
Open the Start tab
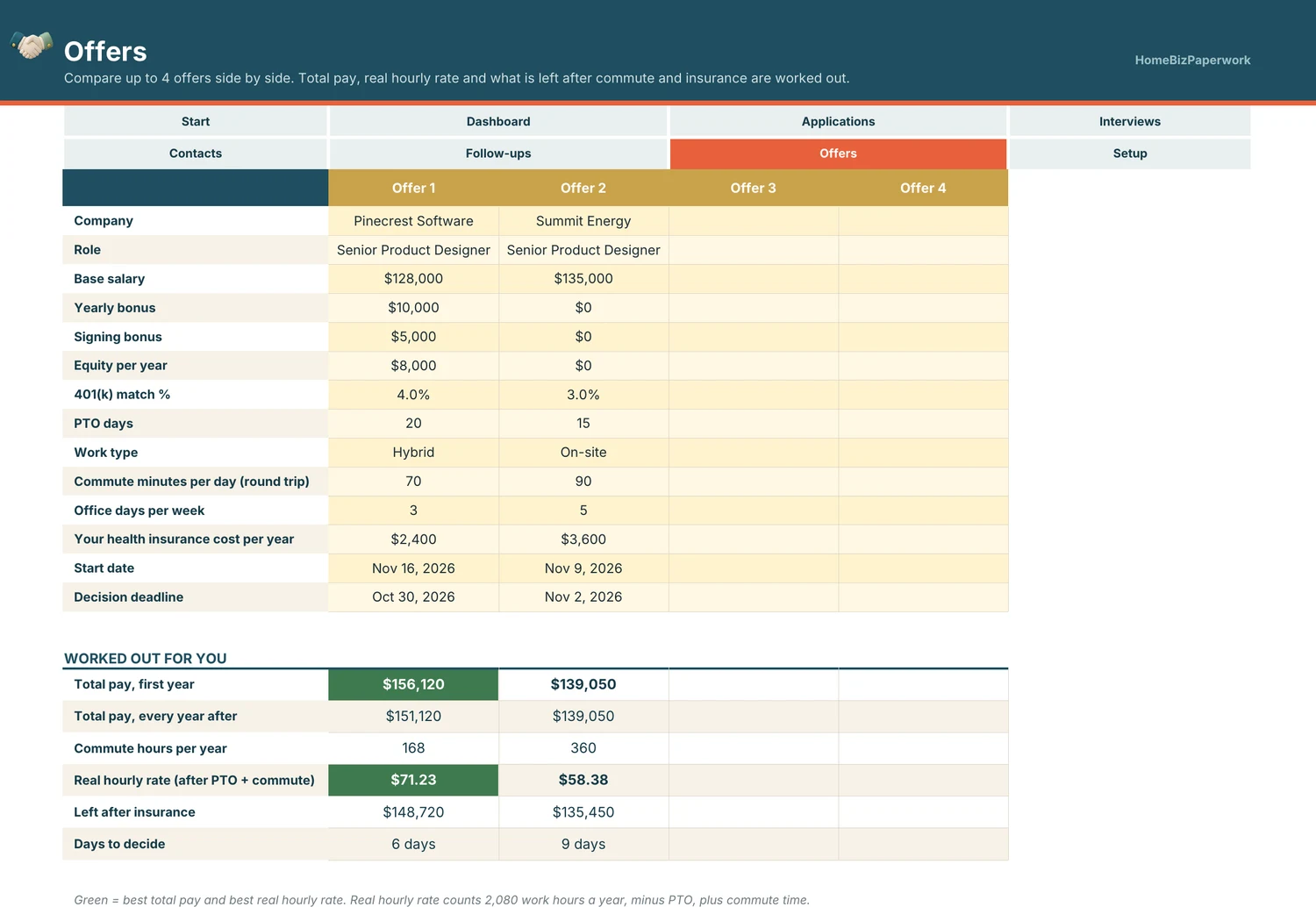[x=196, y=121]
